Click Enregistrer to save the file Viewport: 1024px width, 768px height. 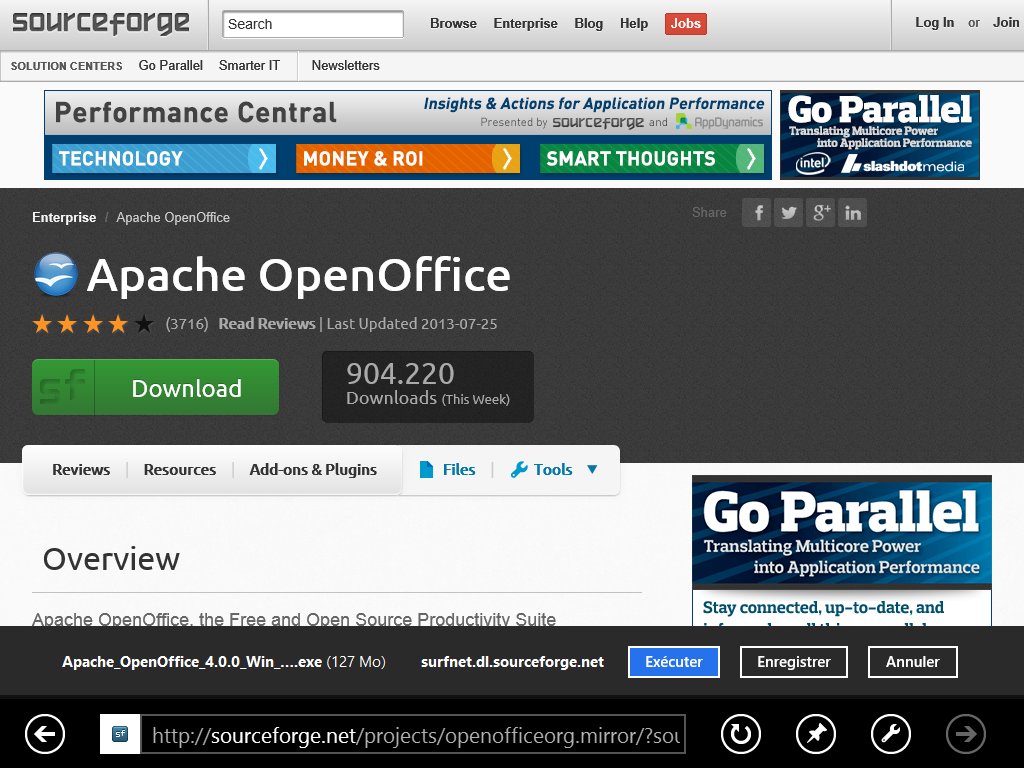tap(793, 662)
